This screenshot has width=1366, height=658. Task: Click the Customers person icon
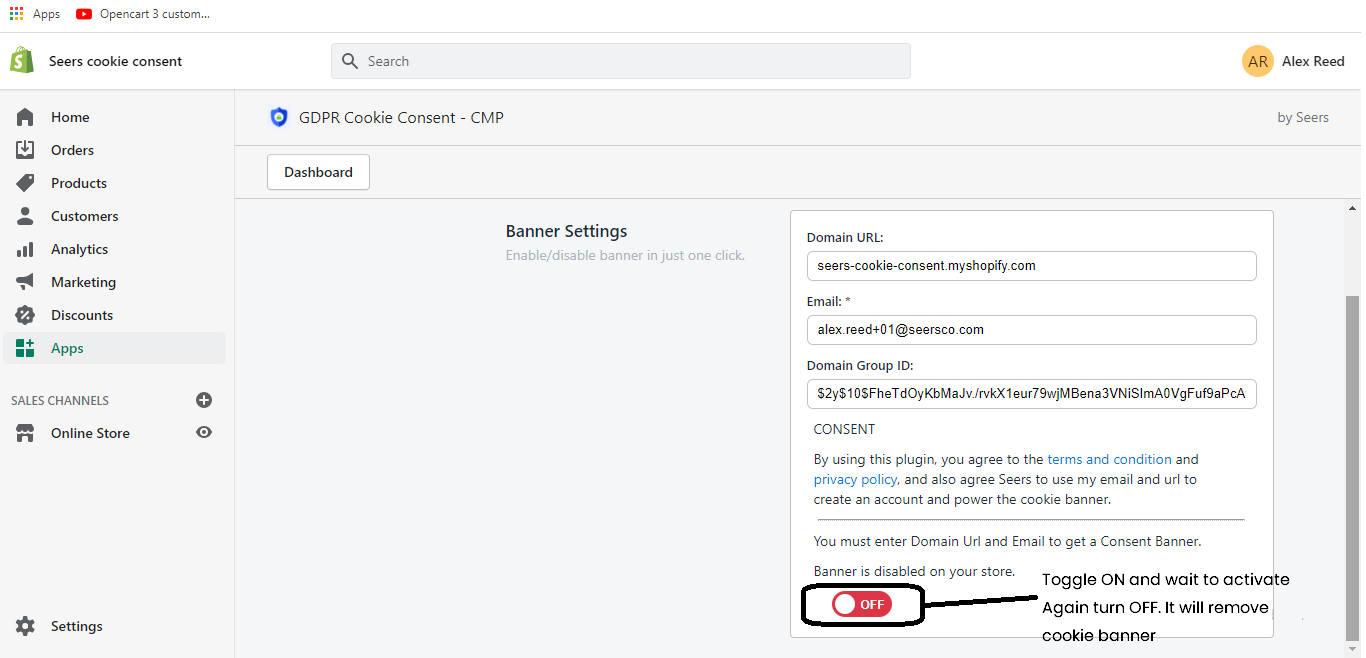(25, 216)
